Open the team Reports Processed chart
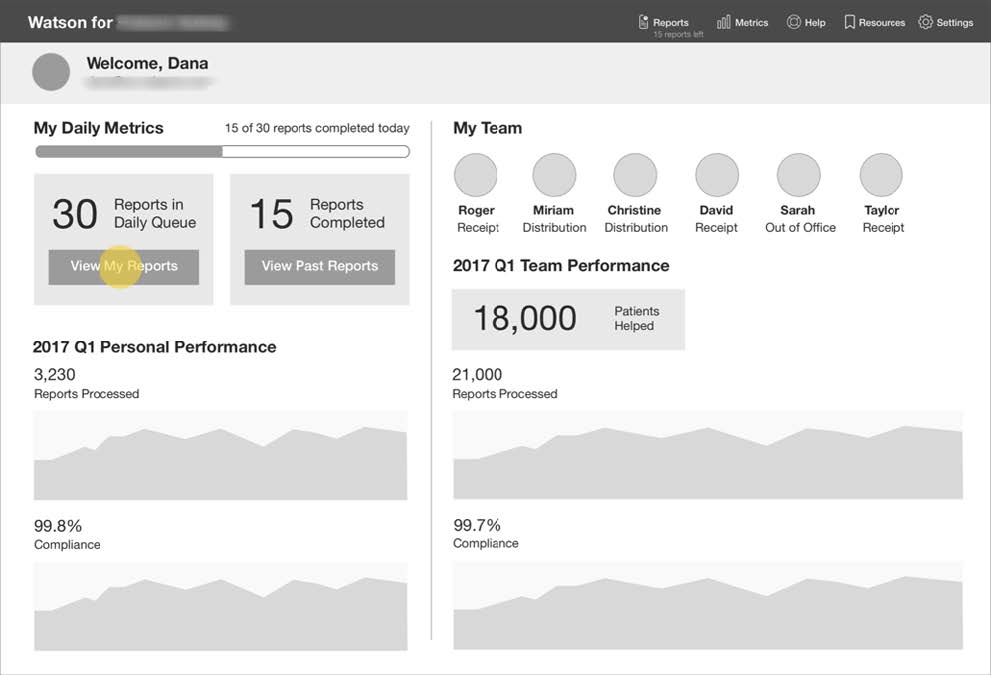 click(x=707, y=462)
